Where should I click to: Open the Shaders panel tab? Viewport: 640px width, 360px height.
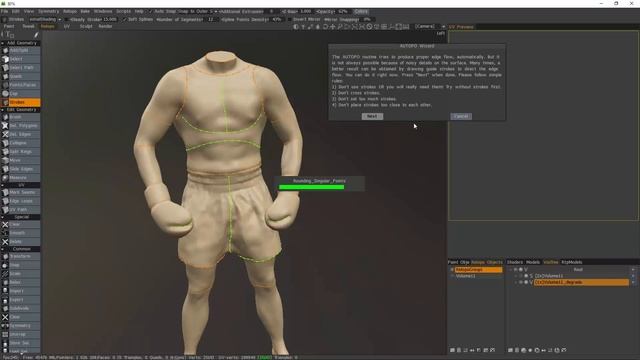tap(515, 262)
